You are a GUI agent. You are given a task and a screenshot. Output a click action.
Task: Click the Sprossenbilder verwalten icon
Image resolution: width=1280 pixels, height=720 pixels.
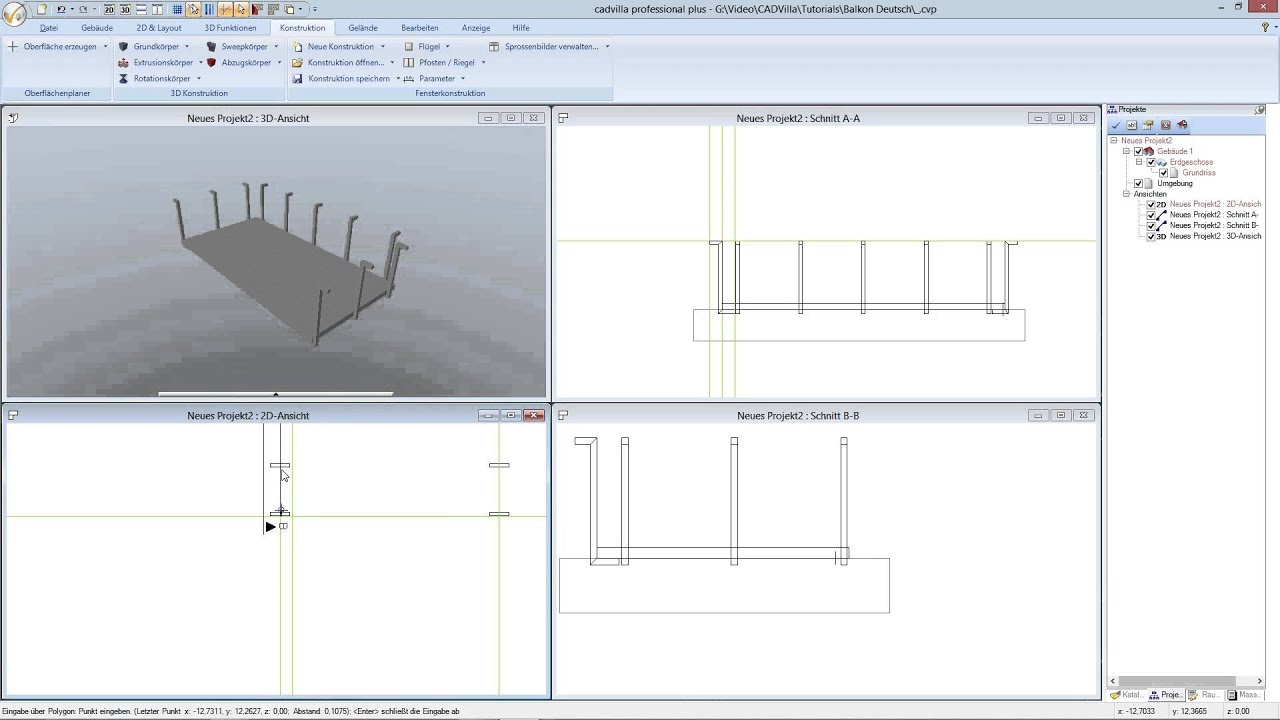coord(494,47)
